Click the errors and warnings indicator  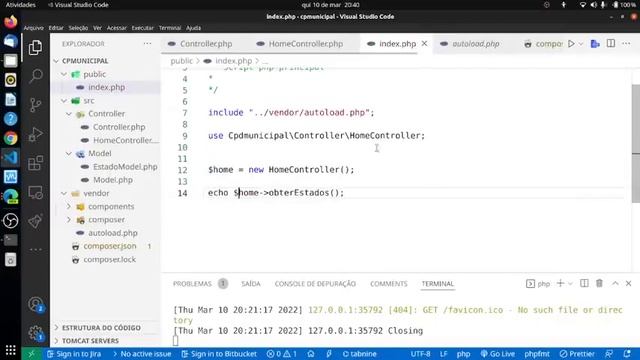282,354
